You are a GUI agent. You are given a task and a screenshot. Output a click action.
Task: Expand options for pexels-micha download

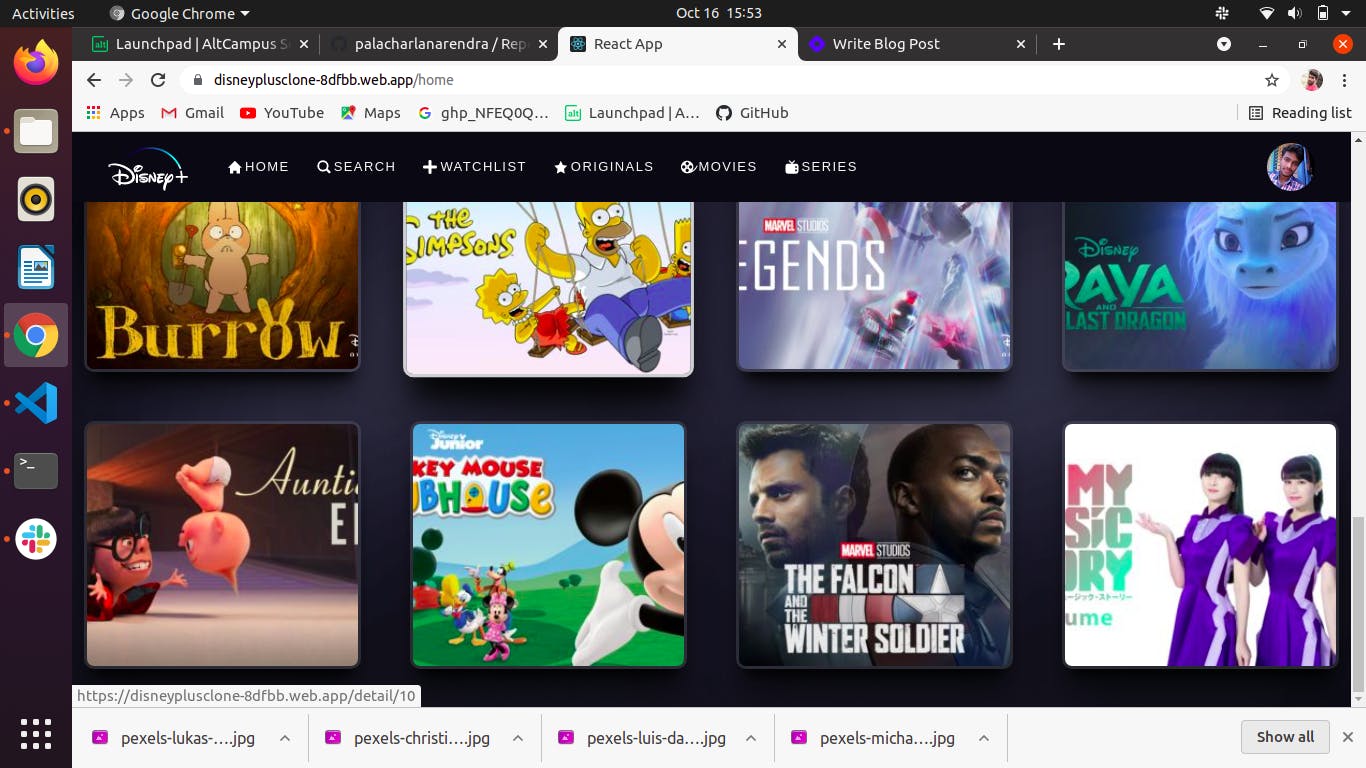pos(984,738)
